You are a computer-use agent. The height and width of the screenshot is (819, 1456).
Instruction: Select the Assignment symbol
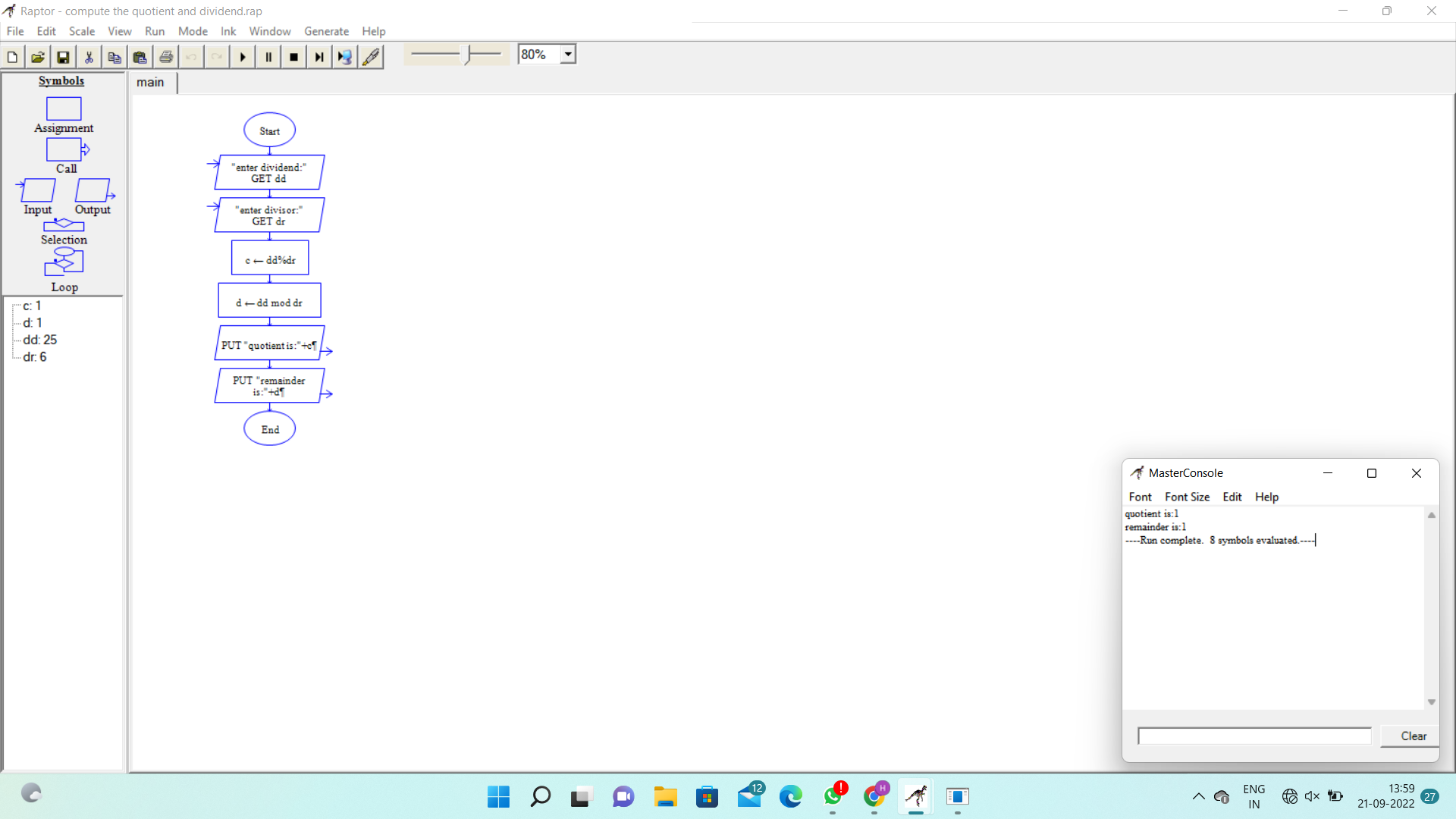(x=64, y=109)
